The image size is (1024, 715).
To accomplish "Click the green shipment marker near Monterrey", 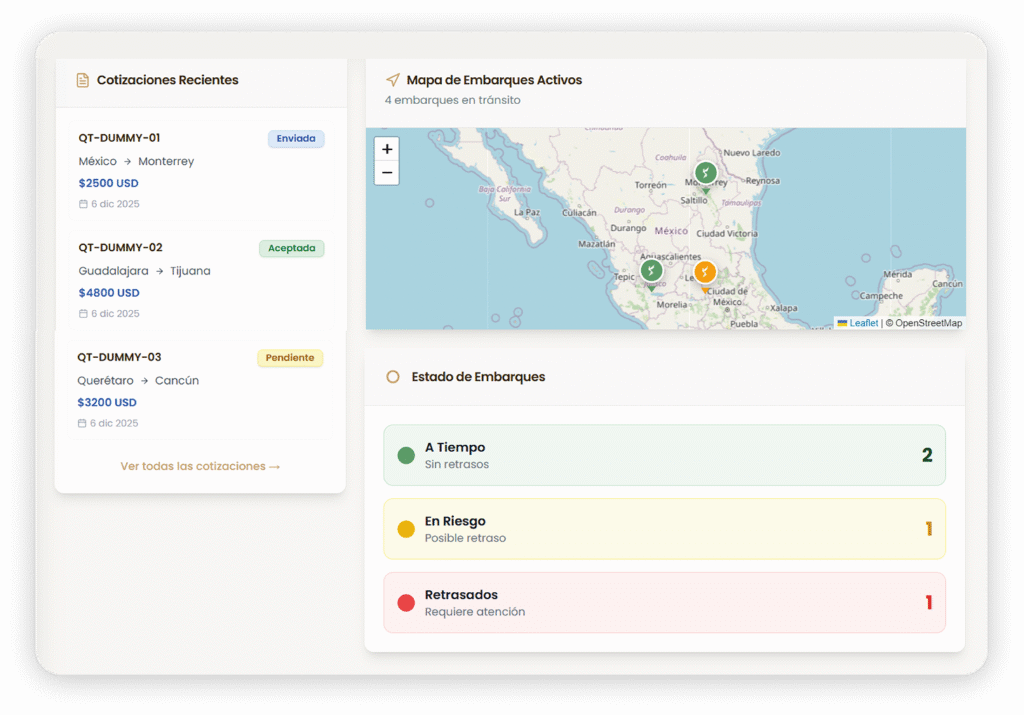I will [x=706, y=174].
